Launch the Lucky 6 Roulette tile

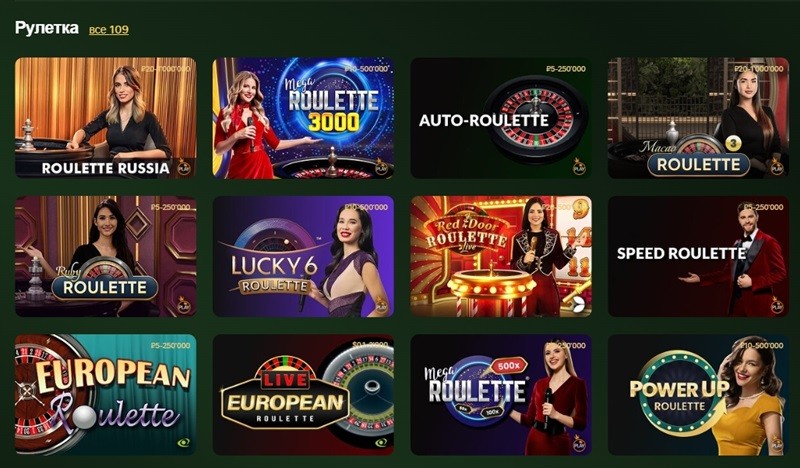pos(303,256)
